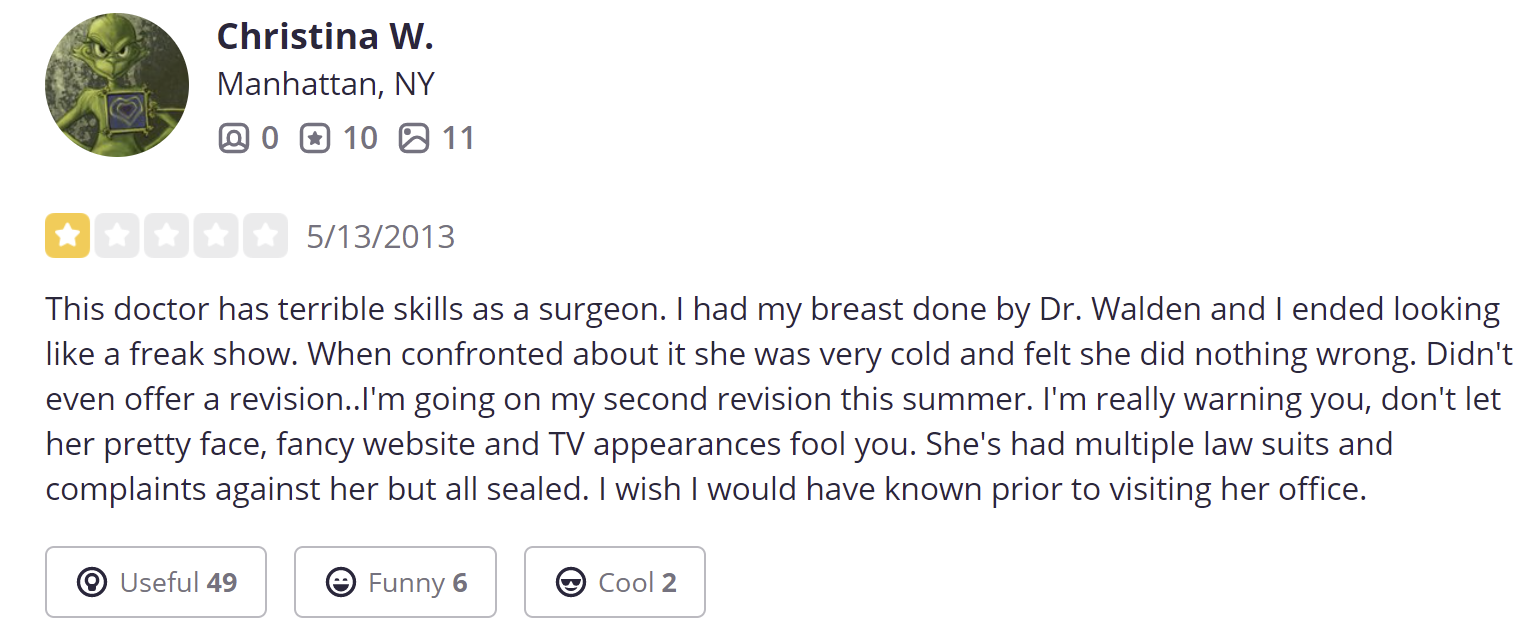Mark the review as Cool
The height and width of the screenshot is (632, 1526).
pos(615,582)
